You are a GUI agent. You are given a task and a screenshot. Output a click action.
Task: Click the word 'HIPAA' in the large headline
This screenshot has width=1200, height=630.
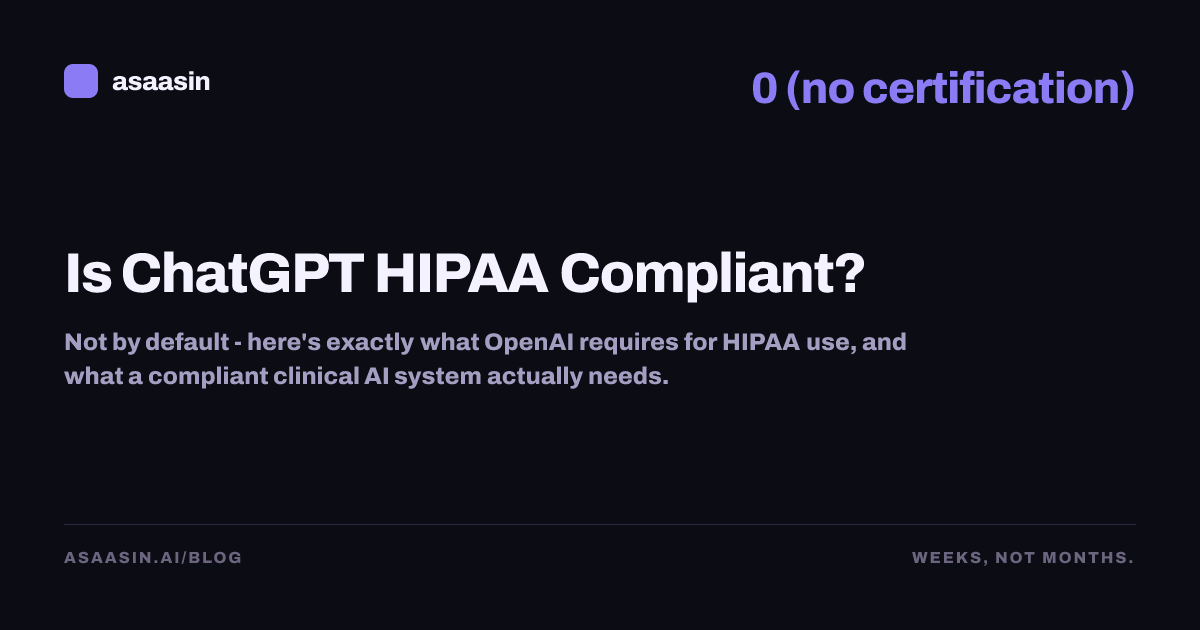pos(461,272)
